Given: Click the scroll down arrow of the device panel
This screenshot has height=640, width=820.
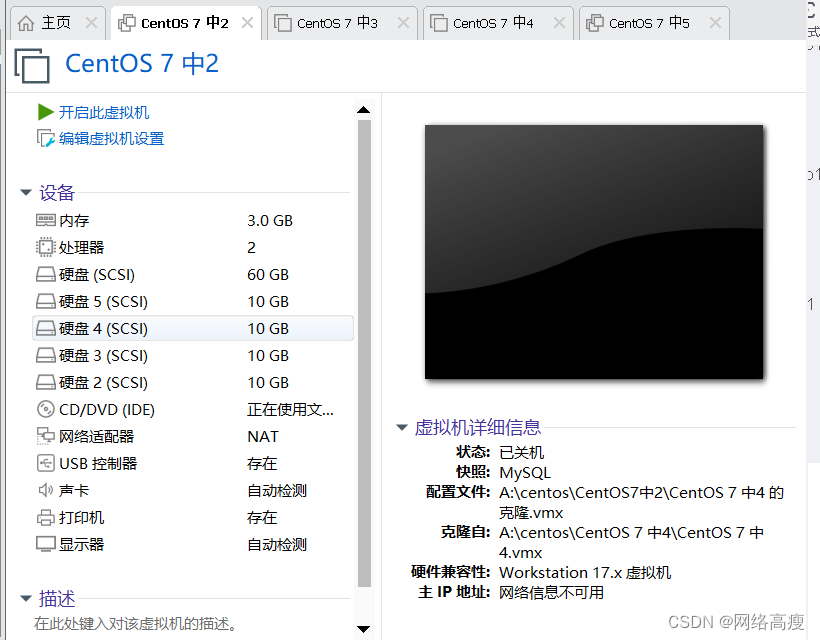Looking at the screenshot, I should [363, 629].
